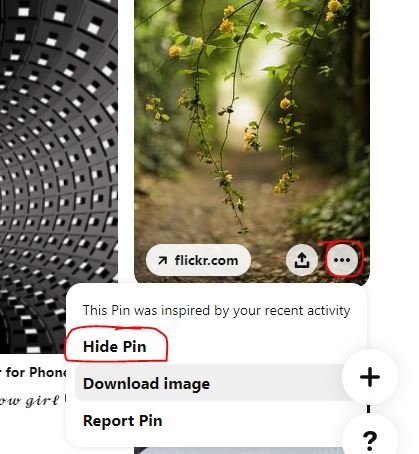
Task: Click the share pin upload icon
Action: [302, 260]
